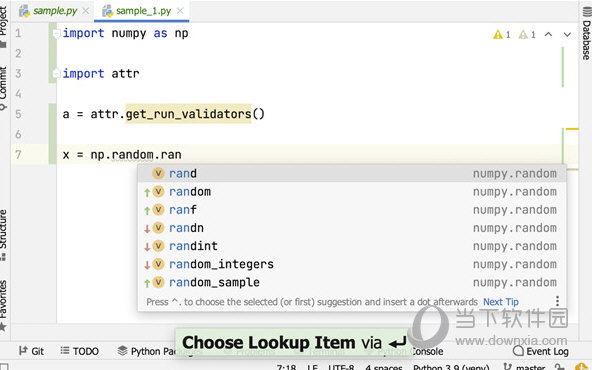Select the random_sample completion suggestion
The width and height of the screenshot is (592, 370).
point(352,282)
